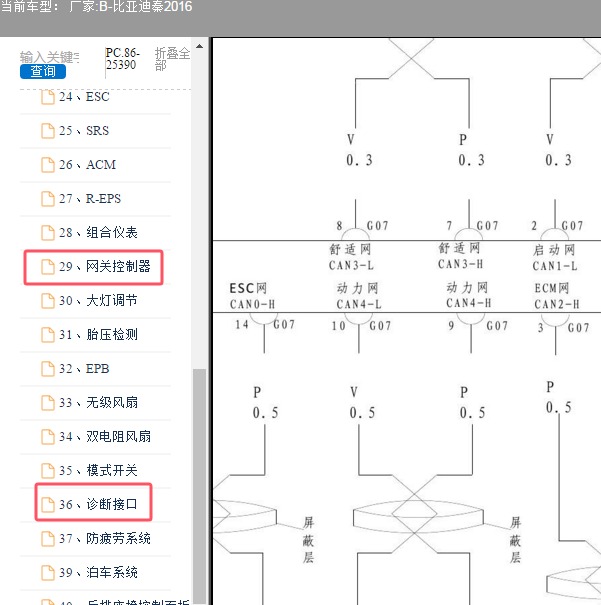
Task: Click the 启动网 CAN1-L label in diagram
Action: (555, 258)
